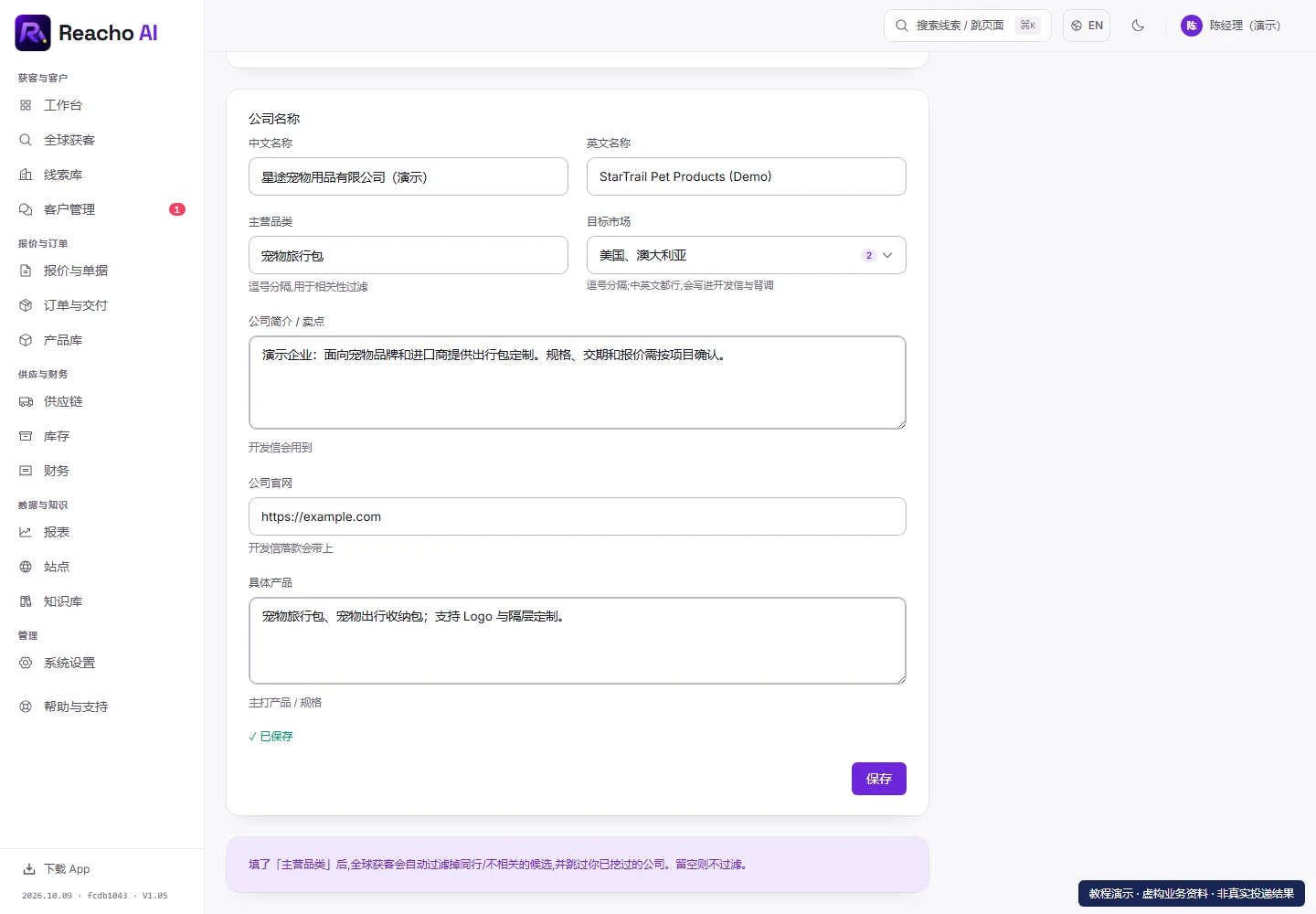
Task: Click the 搜索线索 / 跳页面 search box
Action: 968,26
